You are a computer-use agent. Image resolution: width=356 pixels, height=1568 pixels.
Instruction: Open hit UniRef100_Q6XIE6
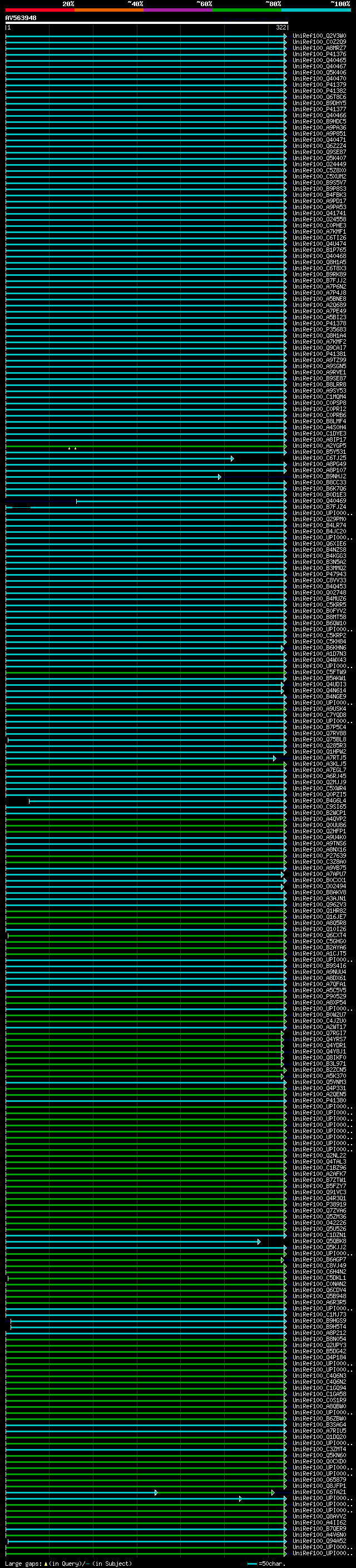pyautogui.click(x=319, y=543)
